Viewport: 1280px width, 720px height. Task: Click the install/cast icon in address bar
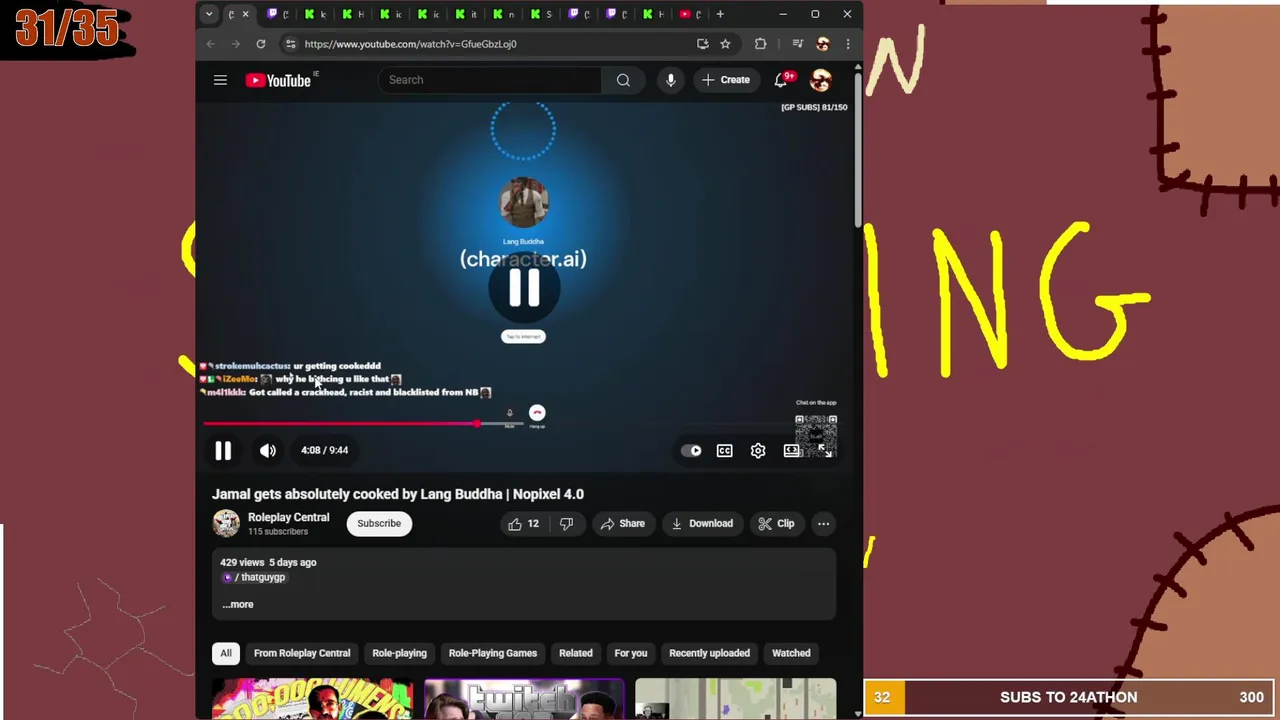702,44
